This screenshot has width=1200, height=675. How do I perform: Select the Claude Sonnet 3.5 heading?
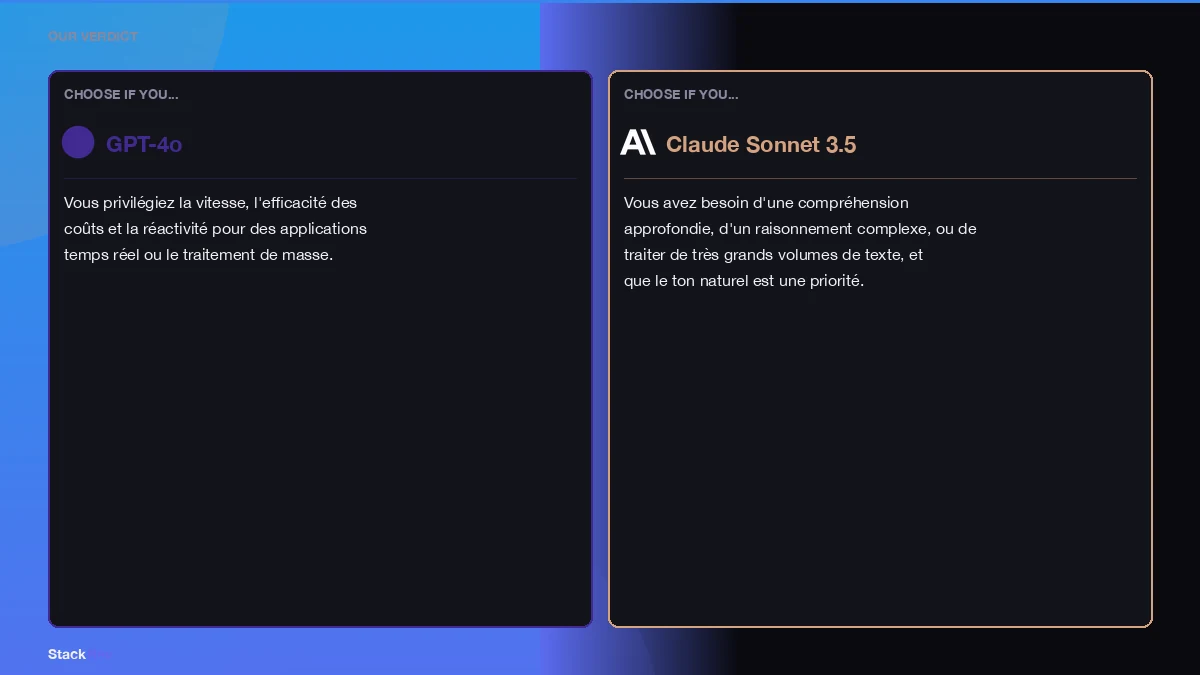(x=760, y=144)
